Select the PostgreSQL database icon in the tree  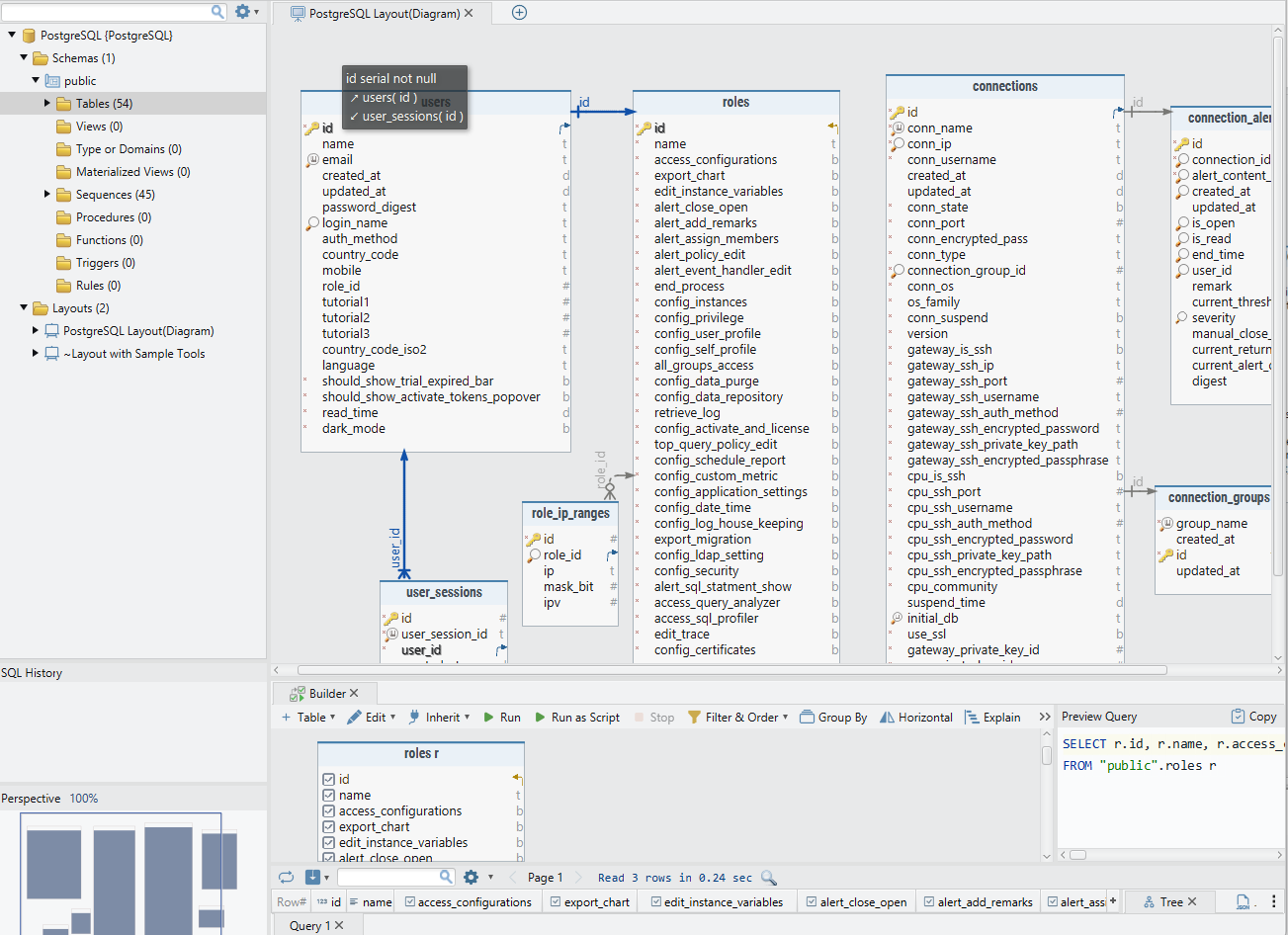tap(29, 36)
